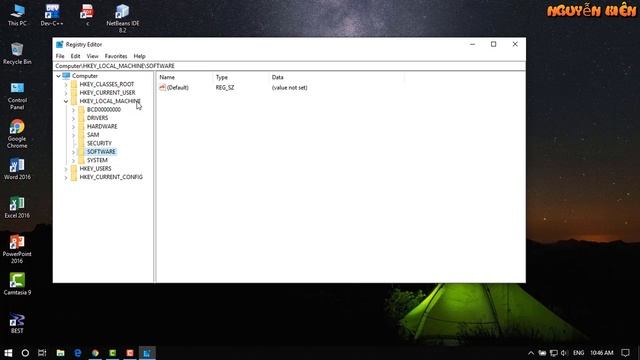Select the HKEY_USERS tree item label
The height and width of the screenshot is (360, 640).
[95, 168]
